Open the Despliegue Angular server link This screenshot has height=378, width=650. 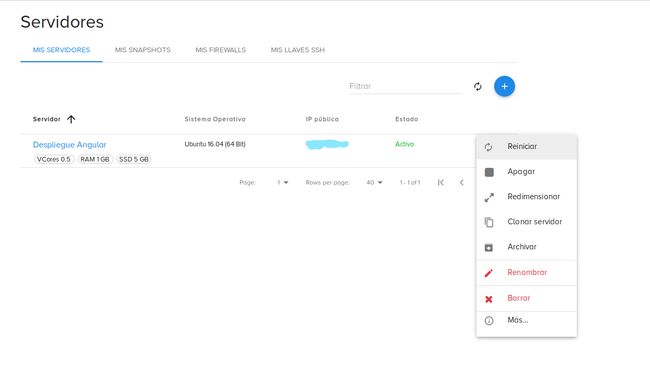tap(70, 145)
